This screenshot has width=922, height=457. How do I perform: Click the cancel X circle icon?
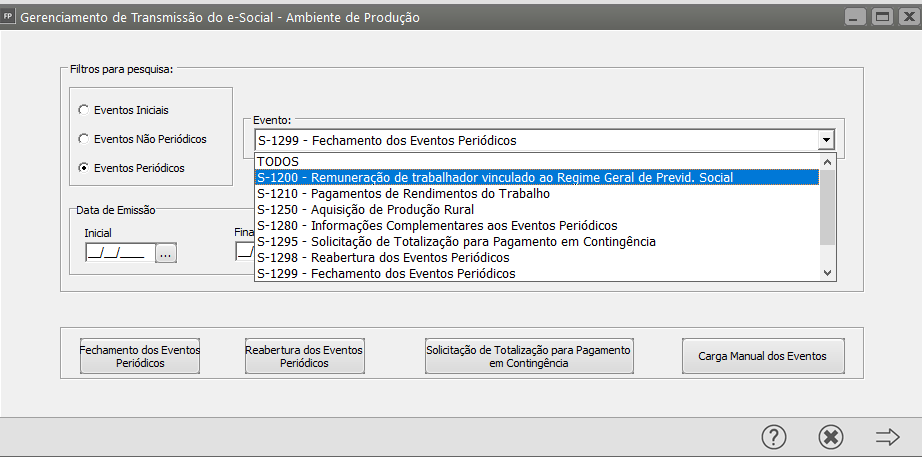coord(831,436)
